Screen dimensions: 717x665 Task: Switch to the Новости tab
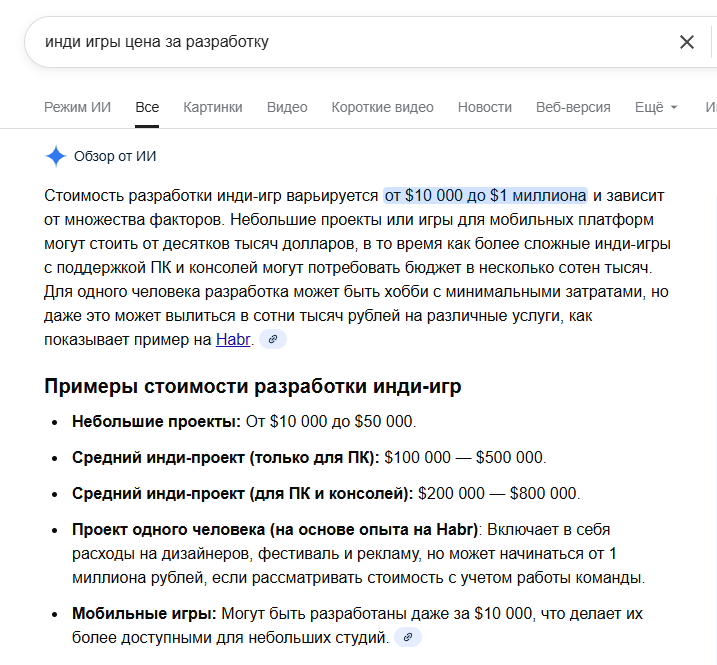coord(485,107)
